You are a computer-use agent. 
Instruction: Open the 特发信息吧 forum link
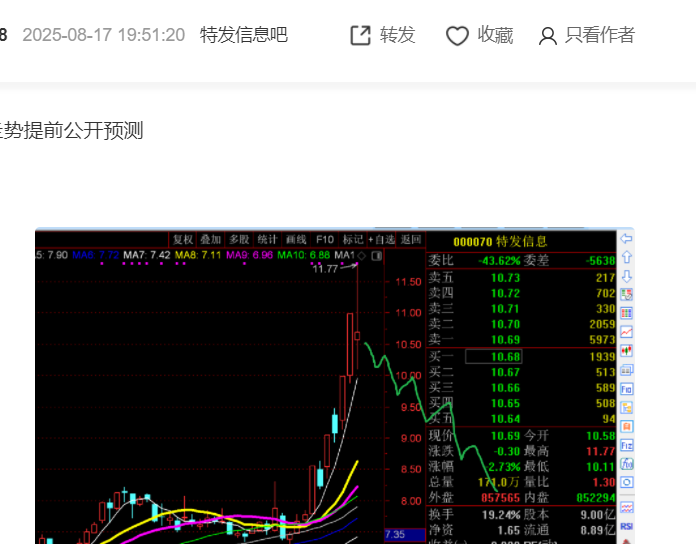pyautogui.click(x=244, y=35)
